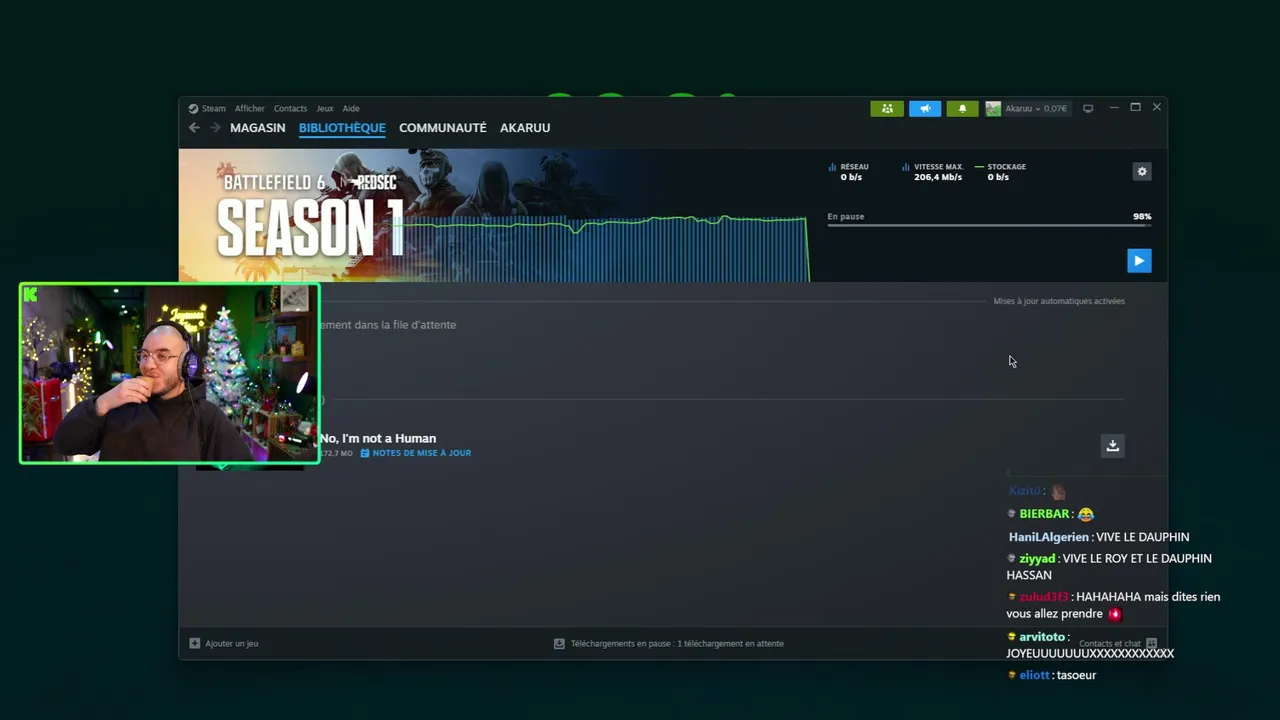Open the blue megaphone announcements button
The image size is (1280, 720).
coord(925,108)
